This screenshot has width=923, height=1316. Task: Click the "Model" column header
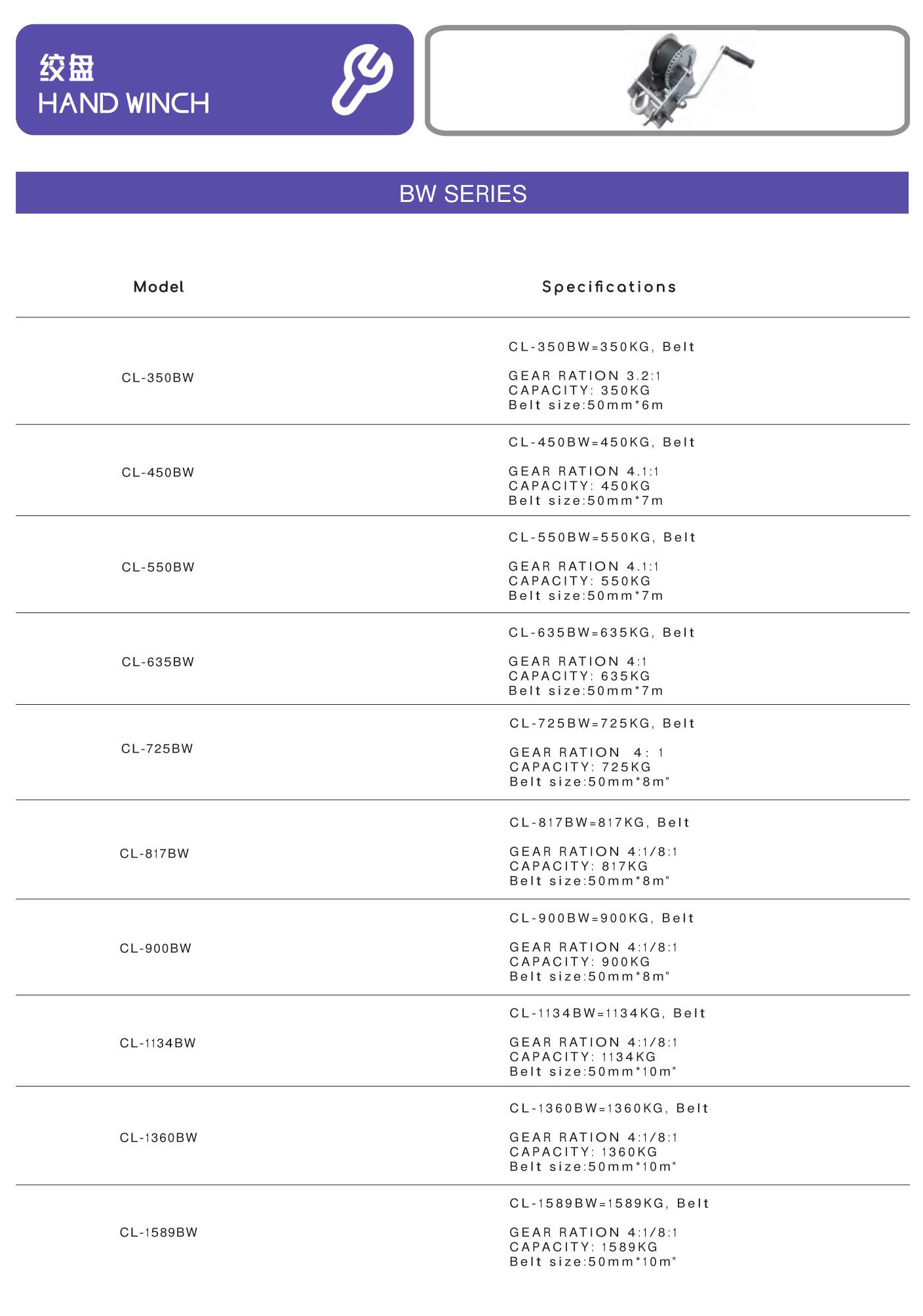[159, 287]
